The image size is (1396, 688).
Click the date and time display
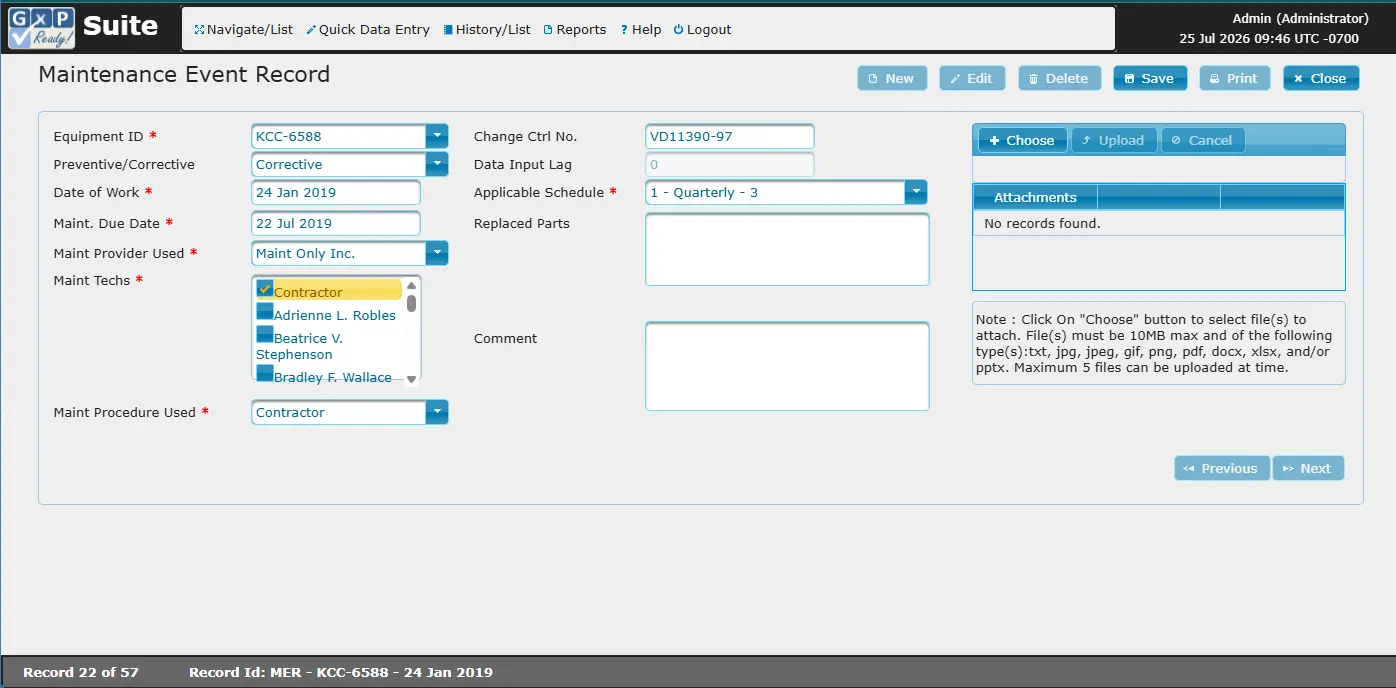coord(1269,39)
